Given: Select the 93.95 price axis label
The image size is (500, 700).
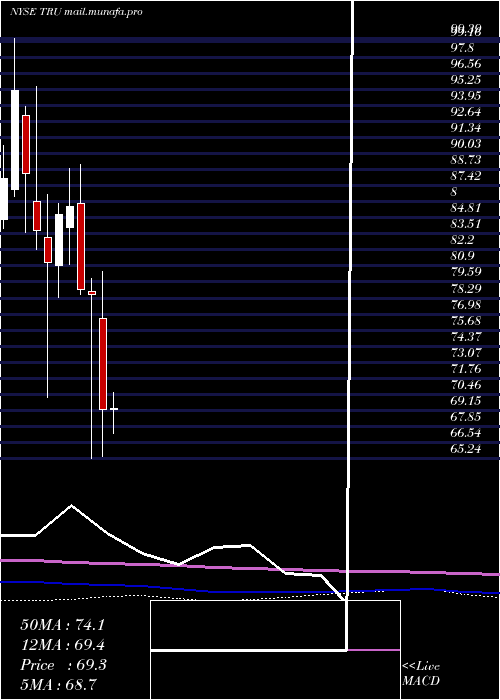Looking at the screenshot, I should pos(466,96).
